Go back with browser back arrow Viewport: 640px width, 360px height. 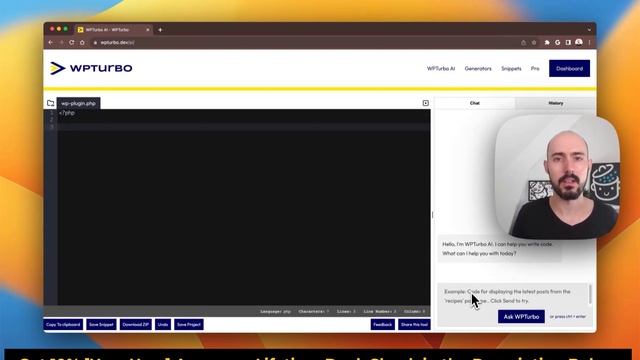51,42
